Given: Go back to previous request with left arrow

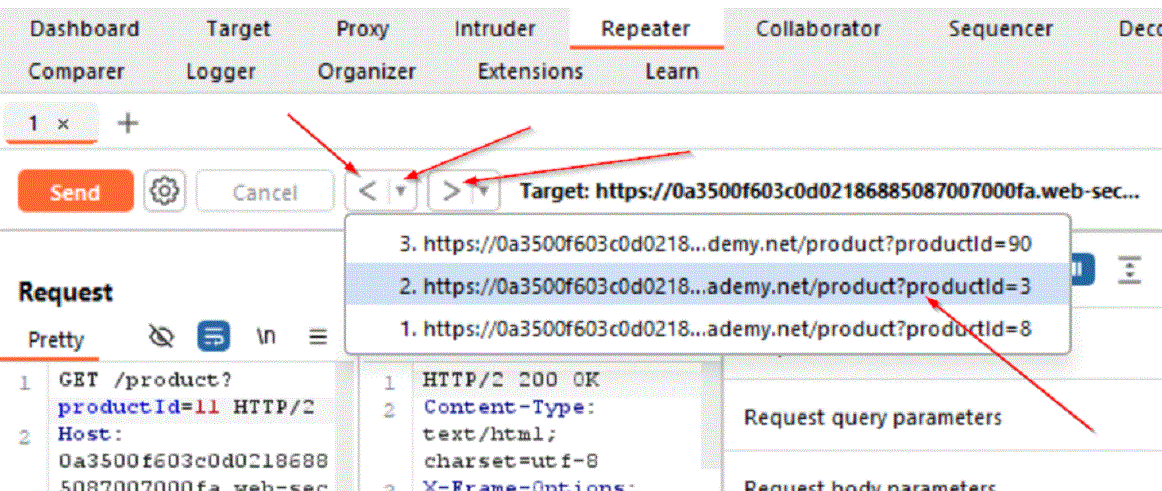Looking at the screenshot, I should click(367, 191).
